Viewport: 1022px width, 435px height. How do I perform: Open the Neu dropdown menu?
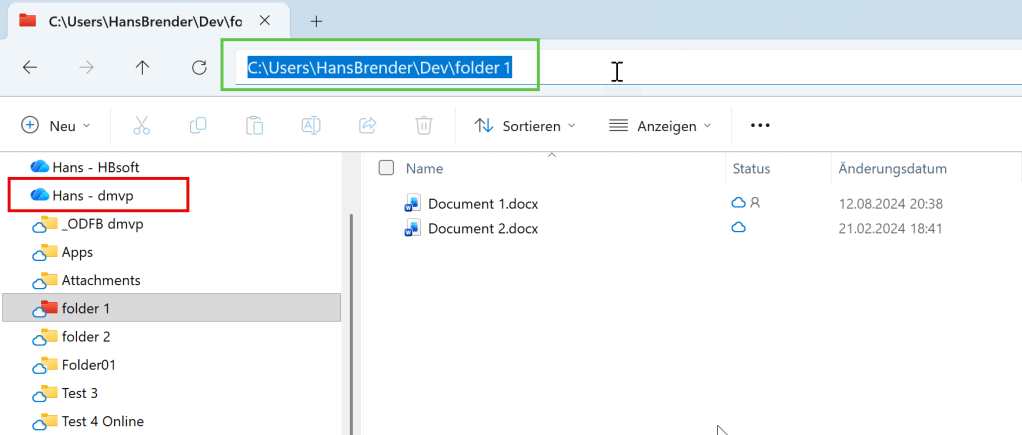[56, 125]
